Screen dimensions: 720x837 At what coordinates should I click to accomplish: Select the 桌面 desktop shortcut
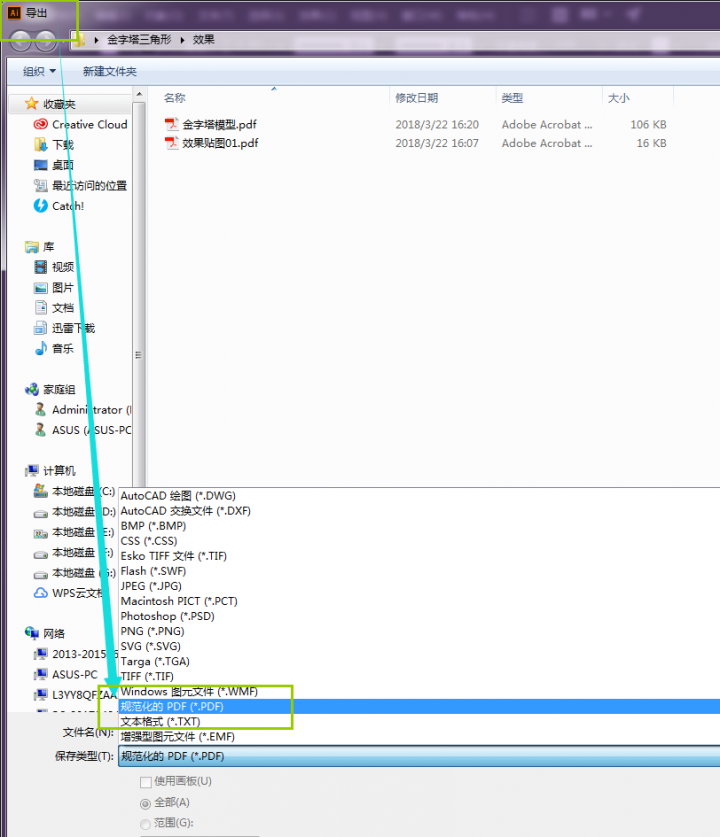41,165
